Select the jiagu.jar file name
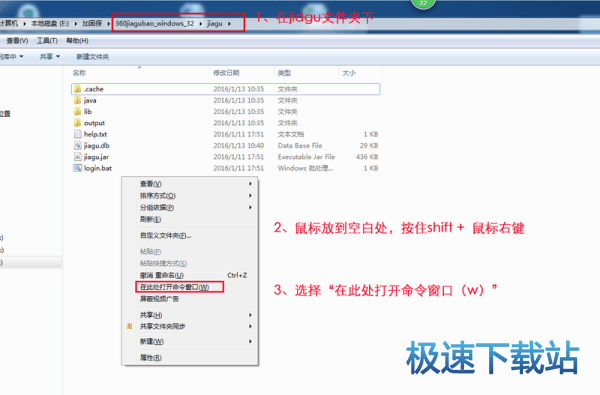This screenshot has width=600, height=395. coord(96,157)
